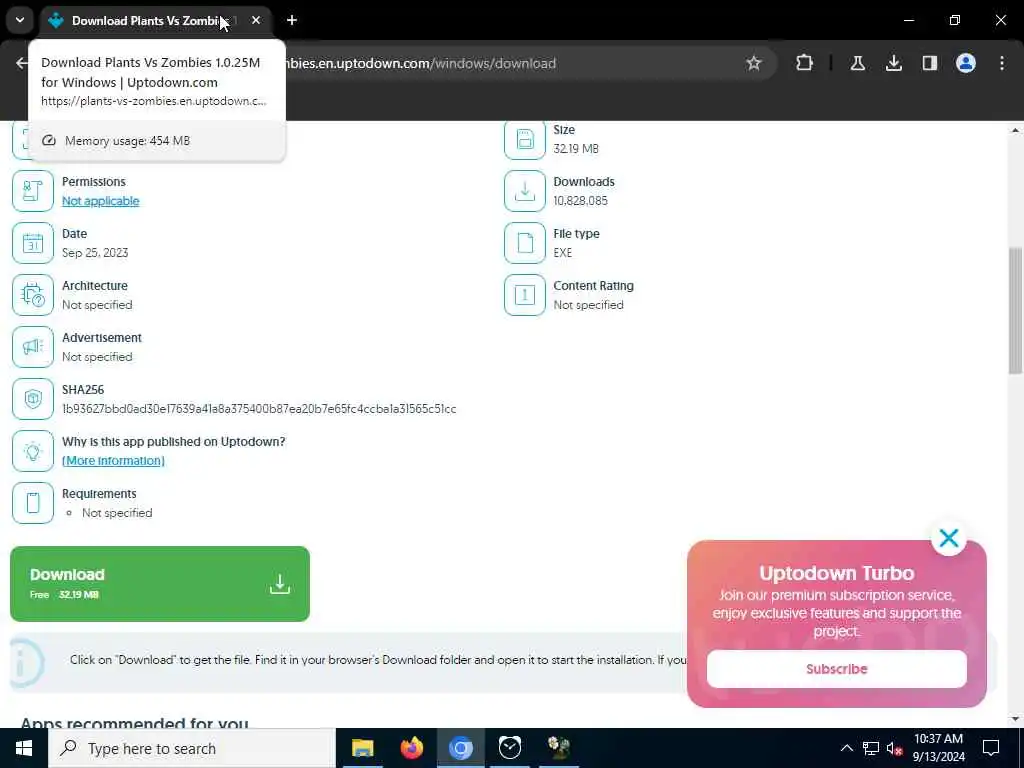Click the download arrow icon in green button
This screenshot has height=768, width=1024.
click(x=280, y=584)
